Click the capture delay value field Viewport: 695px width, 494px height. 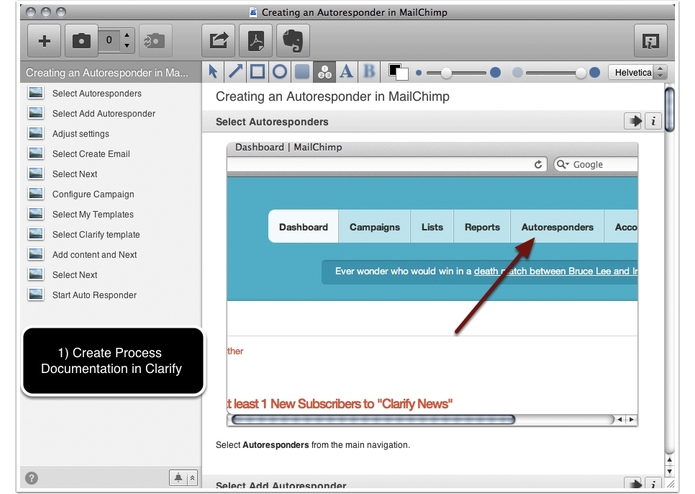[109, 40]
